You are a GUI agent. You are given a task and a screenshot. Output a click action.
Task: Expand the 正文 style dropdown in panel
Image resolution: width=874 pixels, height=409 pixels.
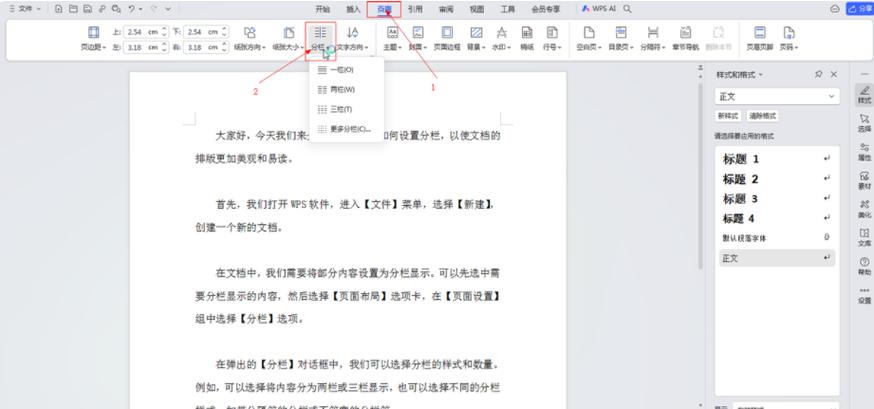[832, 96]
